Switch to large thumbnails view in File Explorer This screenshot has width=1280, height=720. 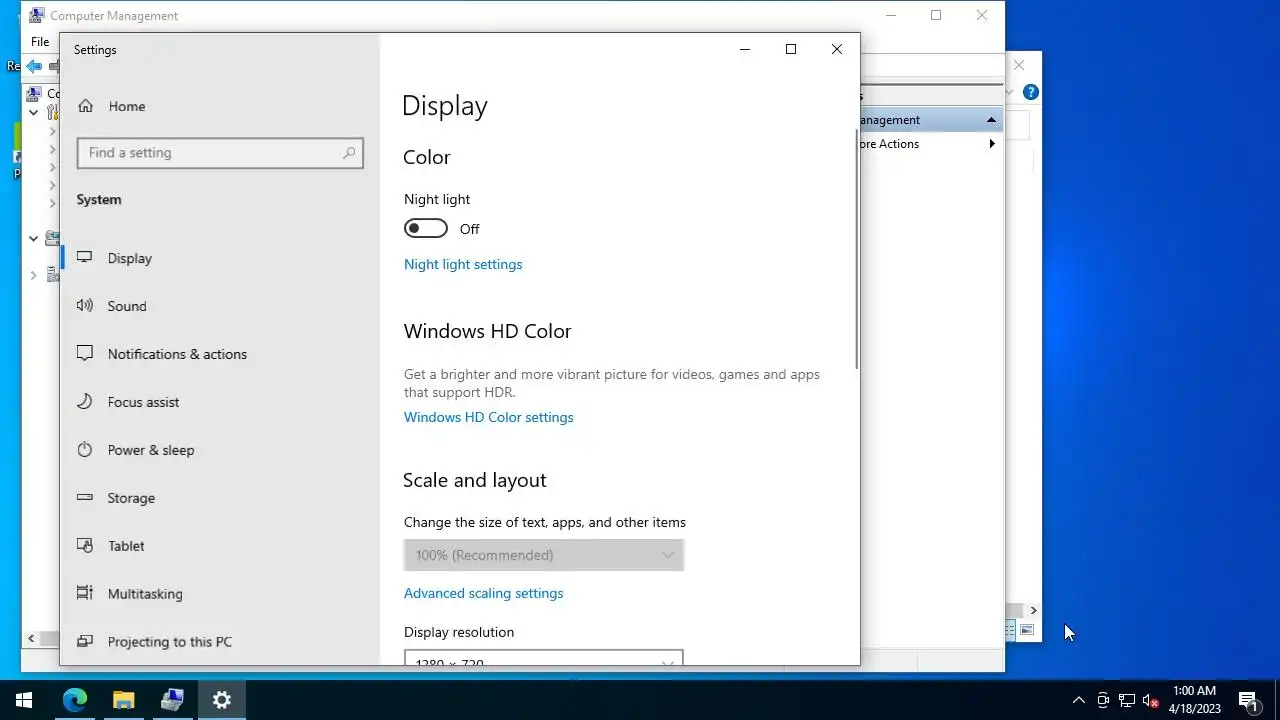click(1027, 630)
